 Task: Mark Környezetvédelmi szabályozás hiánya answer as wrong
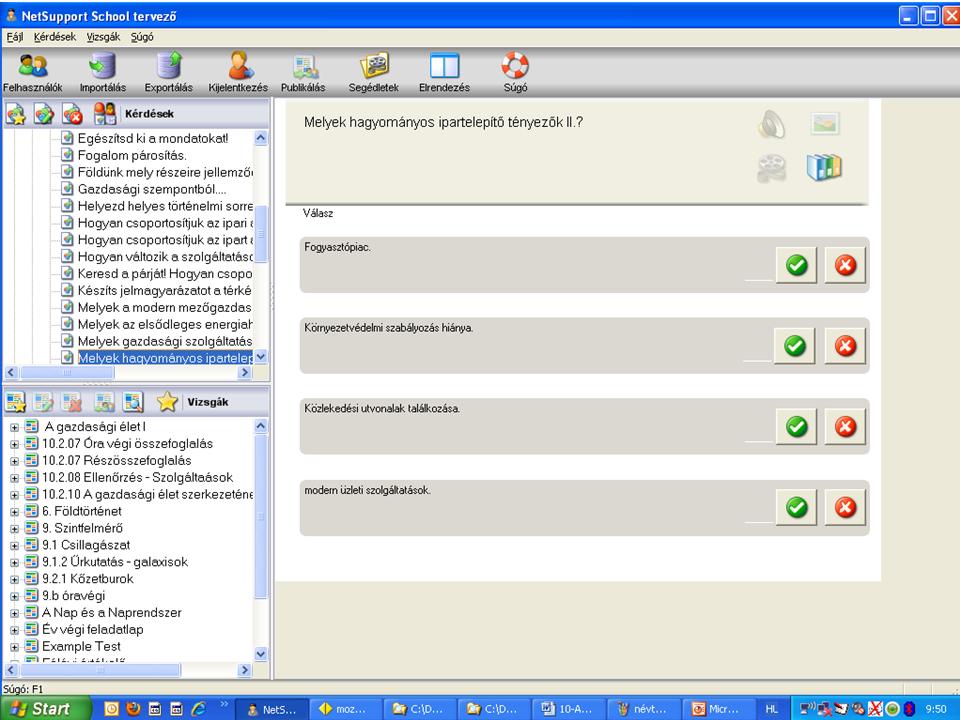[846, 346]
